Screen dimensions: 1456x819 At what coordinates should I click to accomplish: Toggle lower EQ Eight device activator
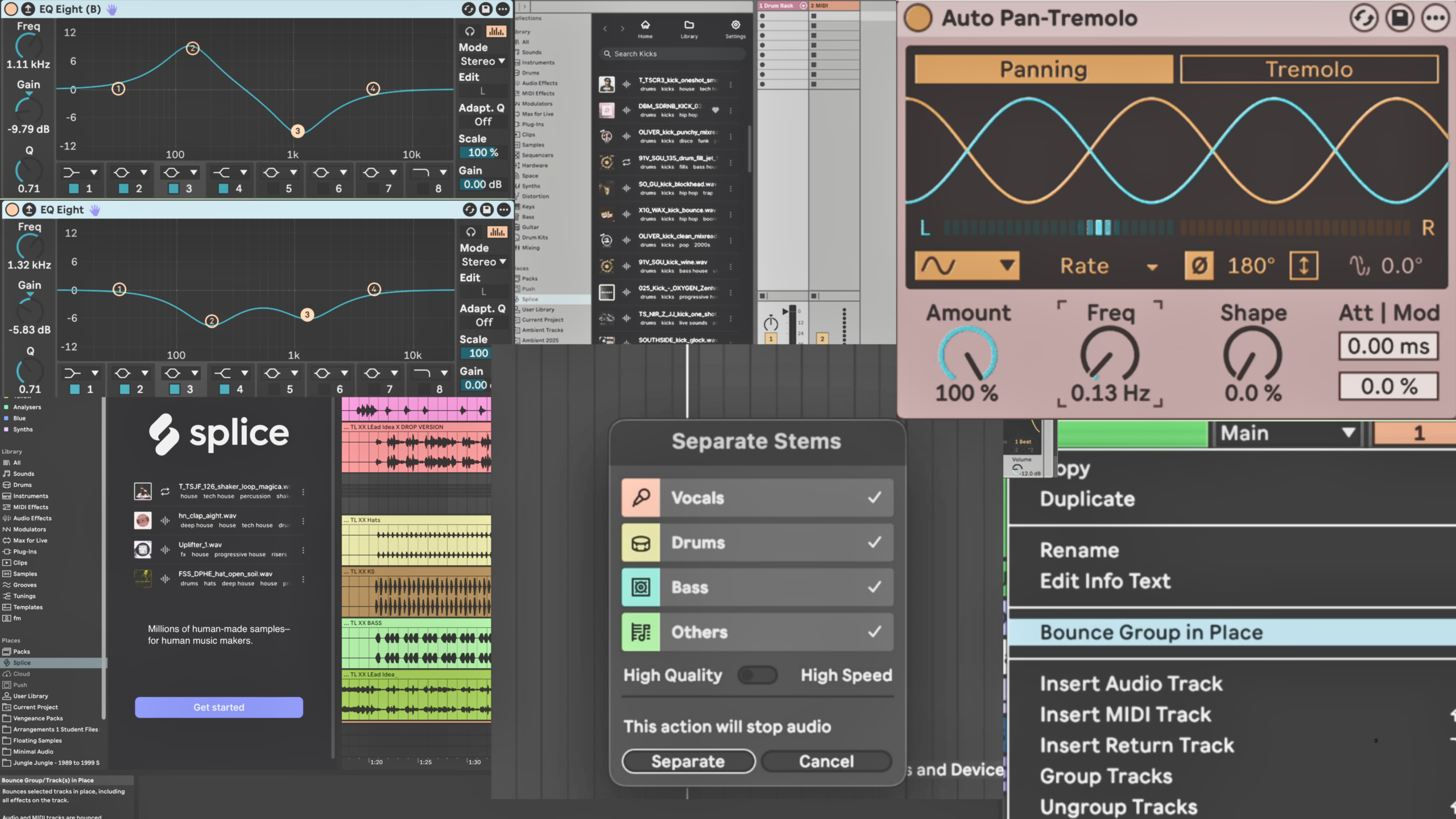12,210
